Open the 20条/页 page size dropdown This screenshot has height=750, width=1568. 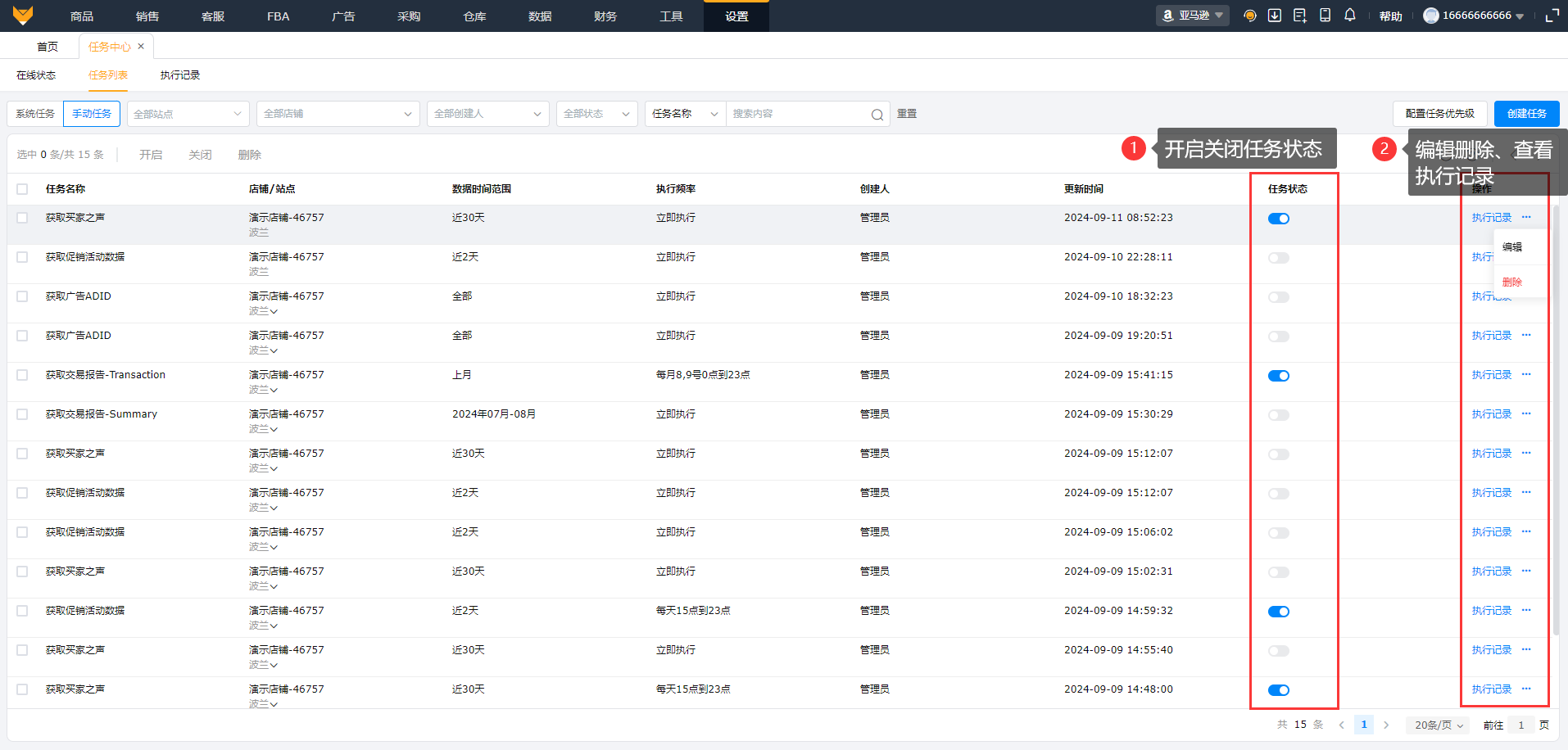(x=1439, y=725)
